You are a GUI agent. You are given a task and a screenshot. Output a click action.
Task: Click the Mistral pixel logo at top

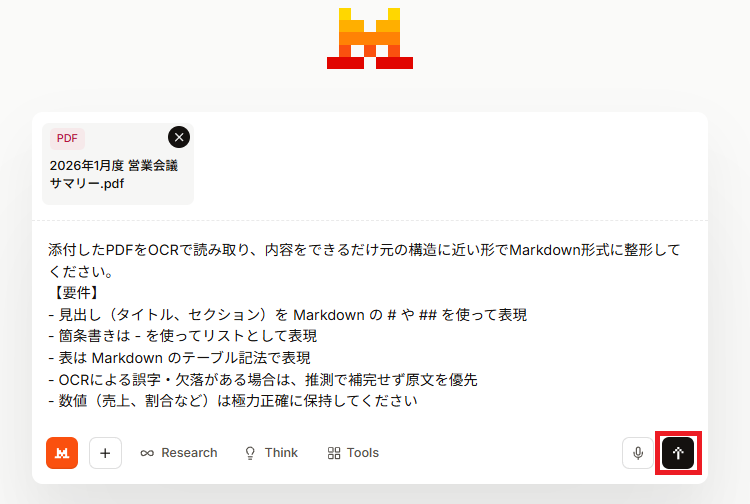click(x=370, y=38)
